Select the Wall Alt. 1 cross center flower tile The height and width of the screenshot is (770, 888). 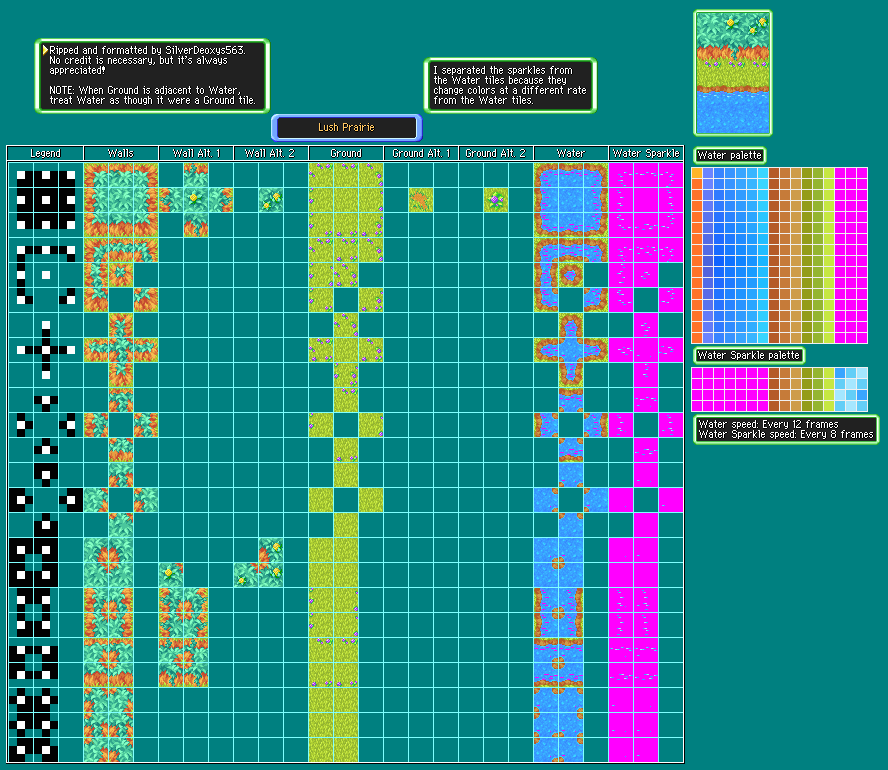[196, 200]
